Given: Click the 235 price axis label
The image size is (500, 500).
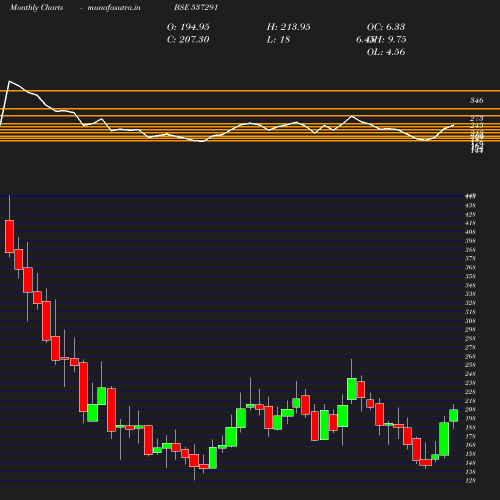Looking at the screenshot, I should 470,383.
